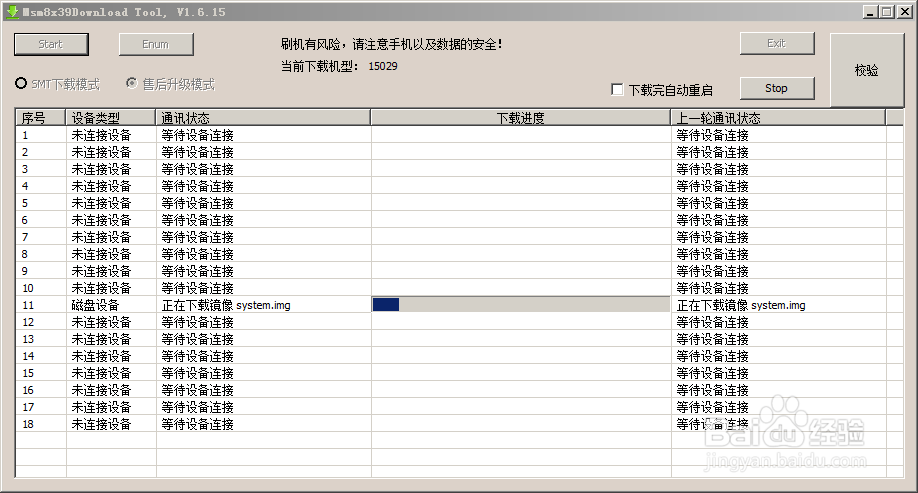Viewport: 918px width, 493px height.
Task: Click the 序号 column header
Action: click(40, 118)
